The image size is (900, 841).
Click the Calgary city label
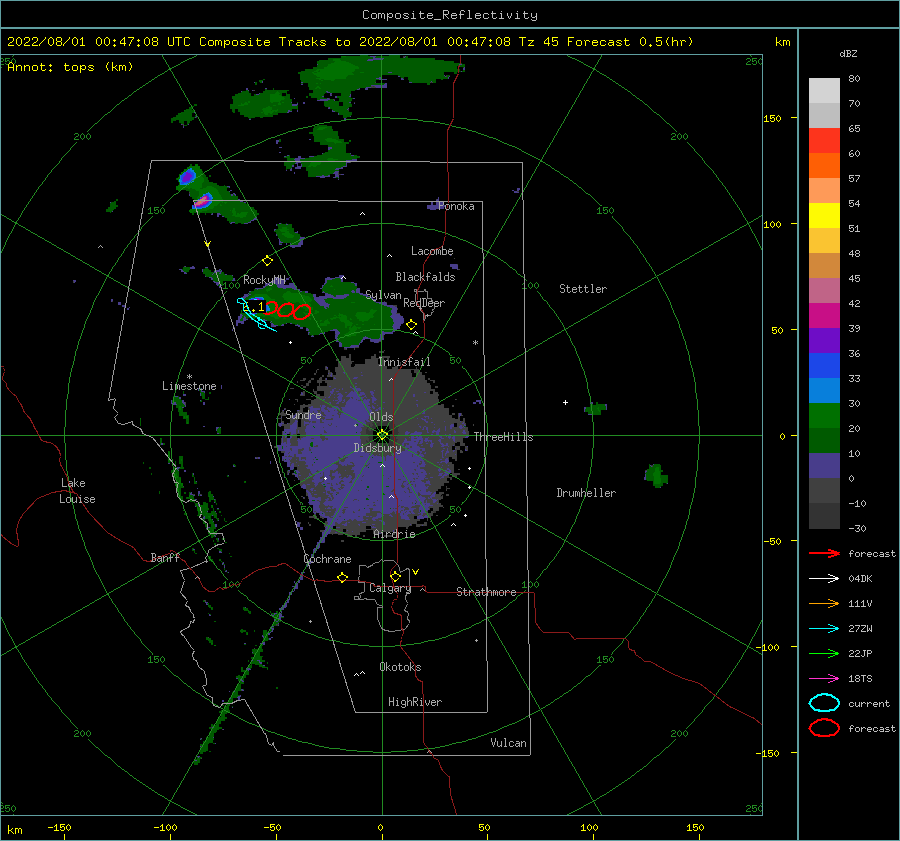(390, 588)
